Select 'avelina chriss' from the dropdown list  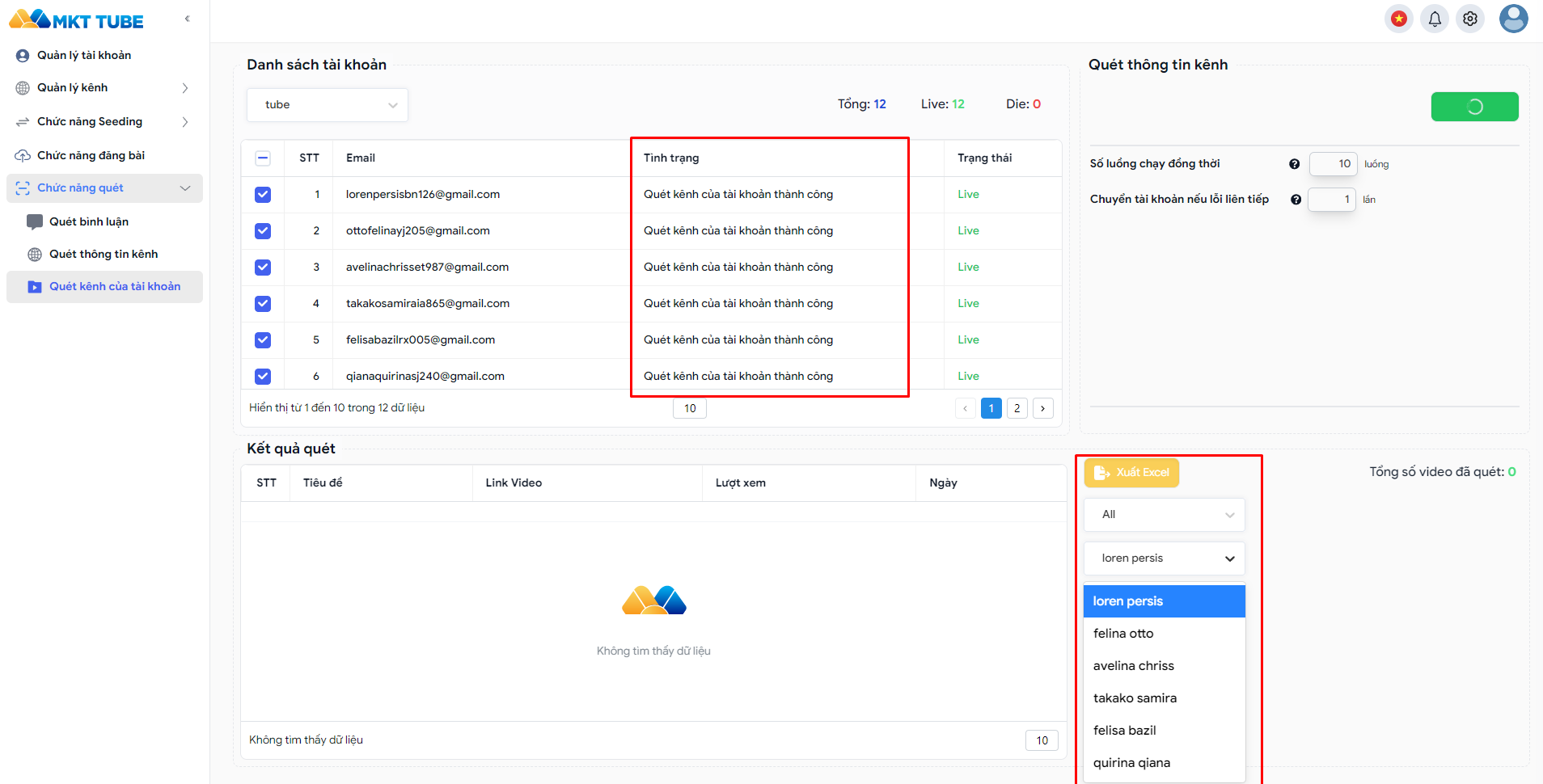(1165, 666)
